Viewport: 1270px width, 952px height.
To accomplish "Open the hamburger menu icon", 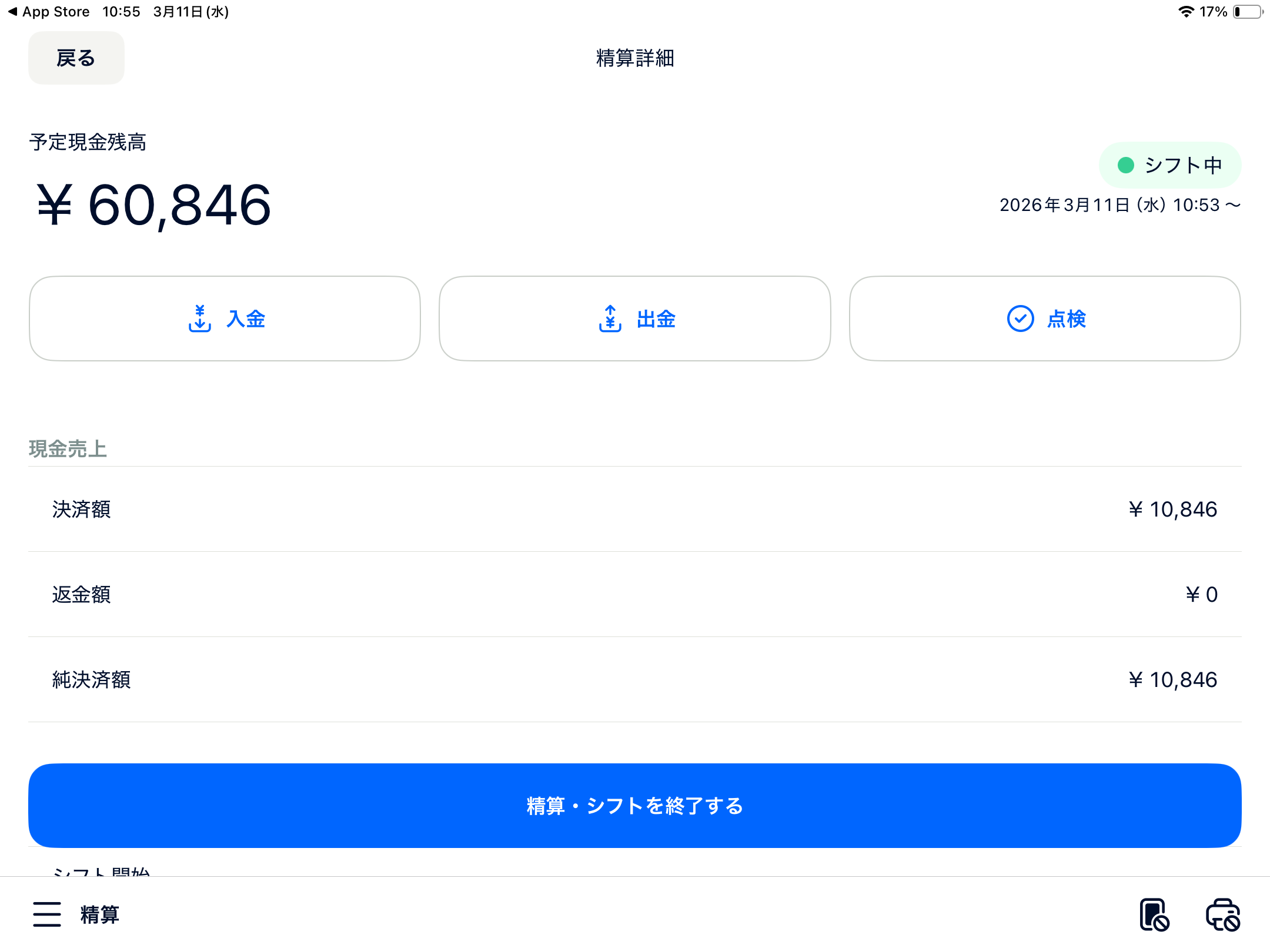I will pos(47,914).
